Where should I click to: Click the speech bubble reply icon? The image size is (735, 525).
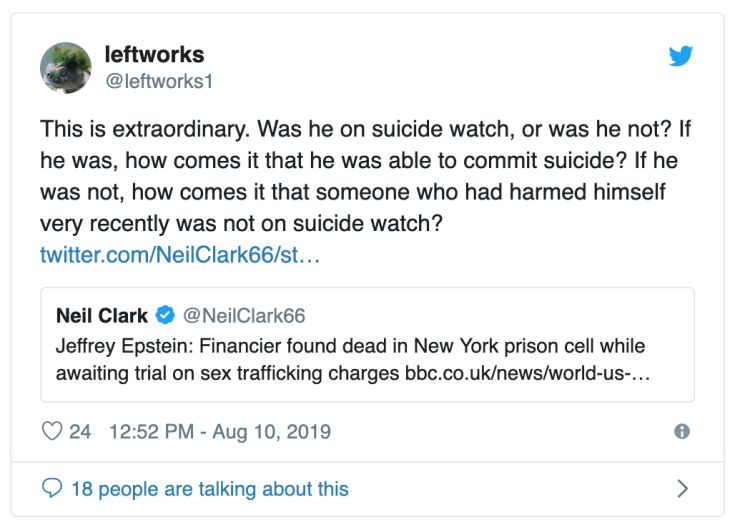(52, 489)
